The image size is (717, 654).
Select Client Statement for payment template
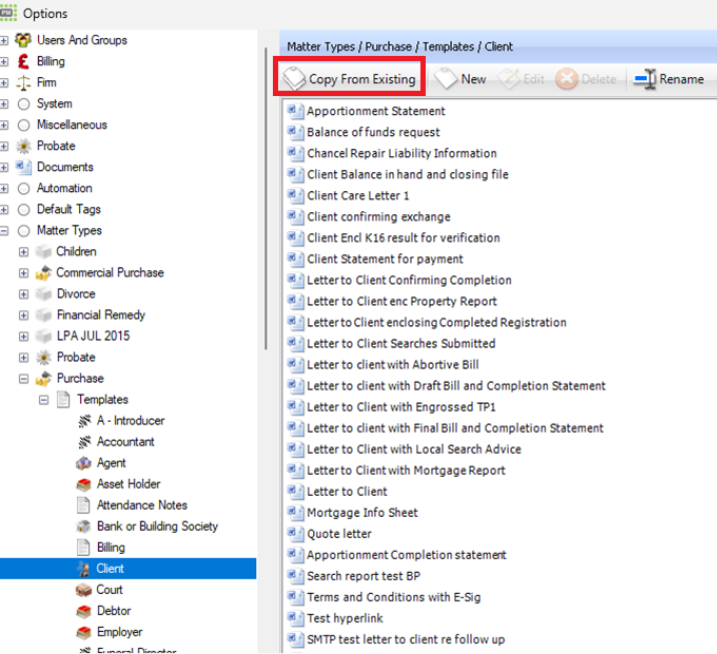(x=385, y=259)
